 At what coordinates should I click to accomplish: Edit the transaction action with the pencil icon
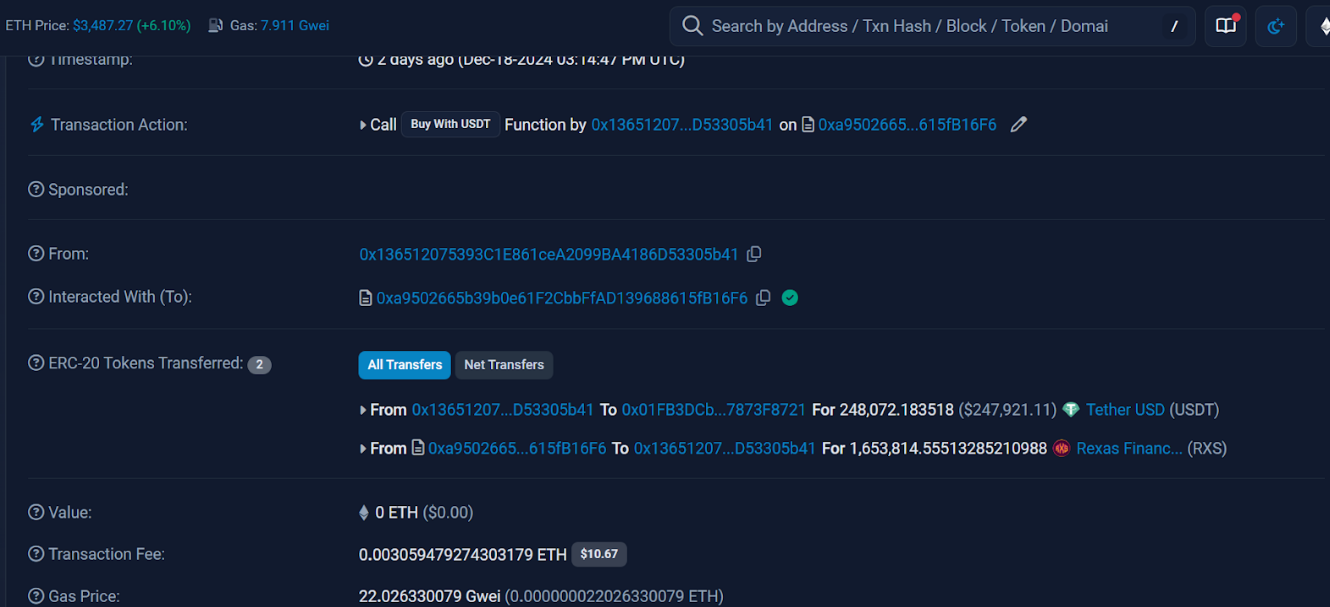pos(1018,124)
